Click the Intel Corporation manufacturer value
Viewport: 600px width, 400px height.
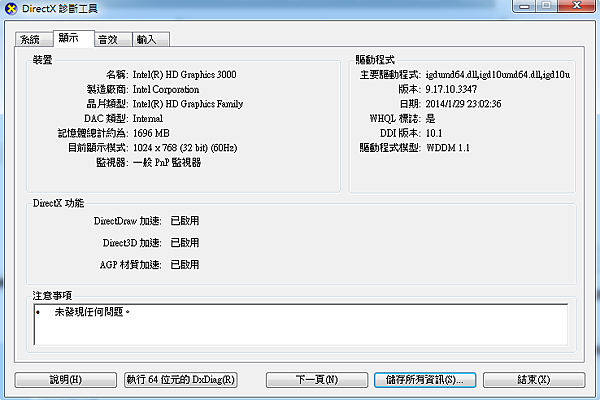coord(166,90)
